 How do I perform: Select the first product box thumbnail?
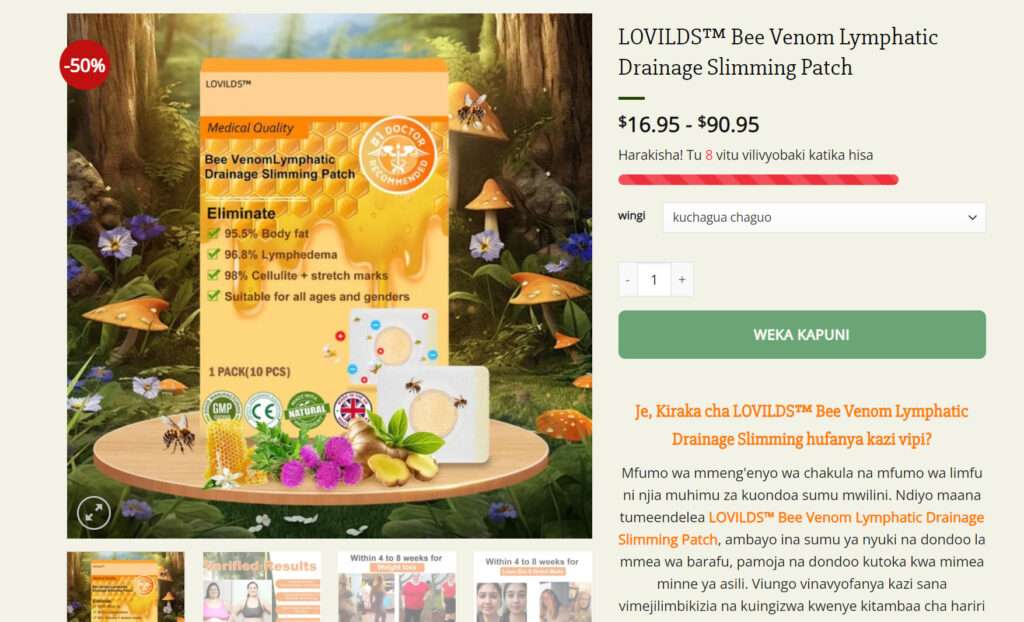point(125,587)
